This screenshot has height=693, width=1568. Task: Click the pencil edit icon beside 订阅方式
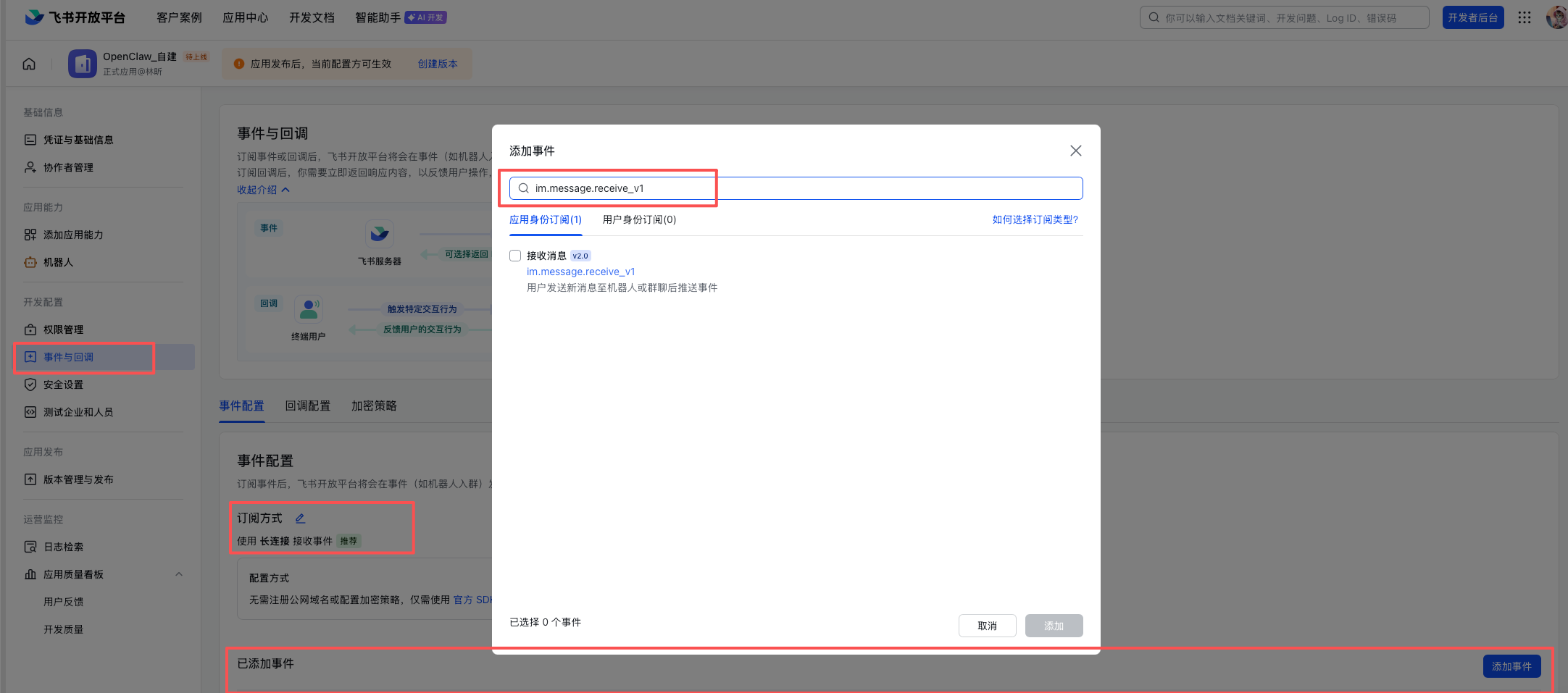tap(300, 518)
